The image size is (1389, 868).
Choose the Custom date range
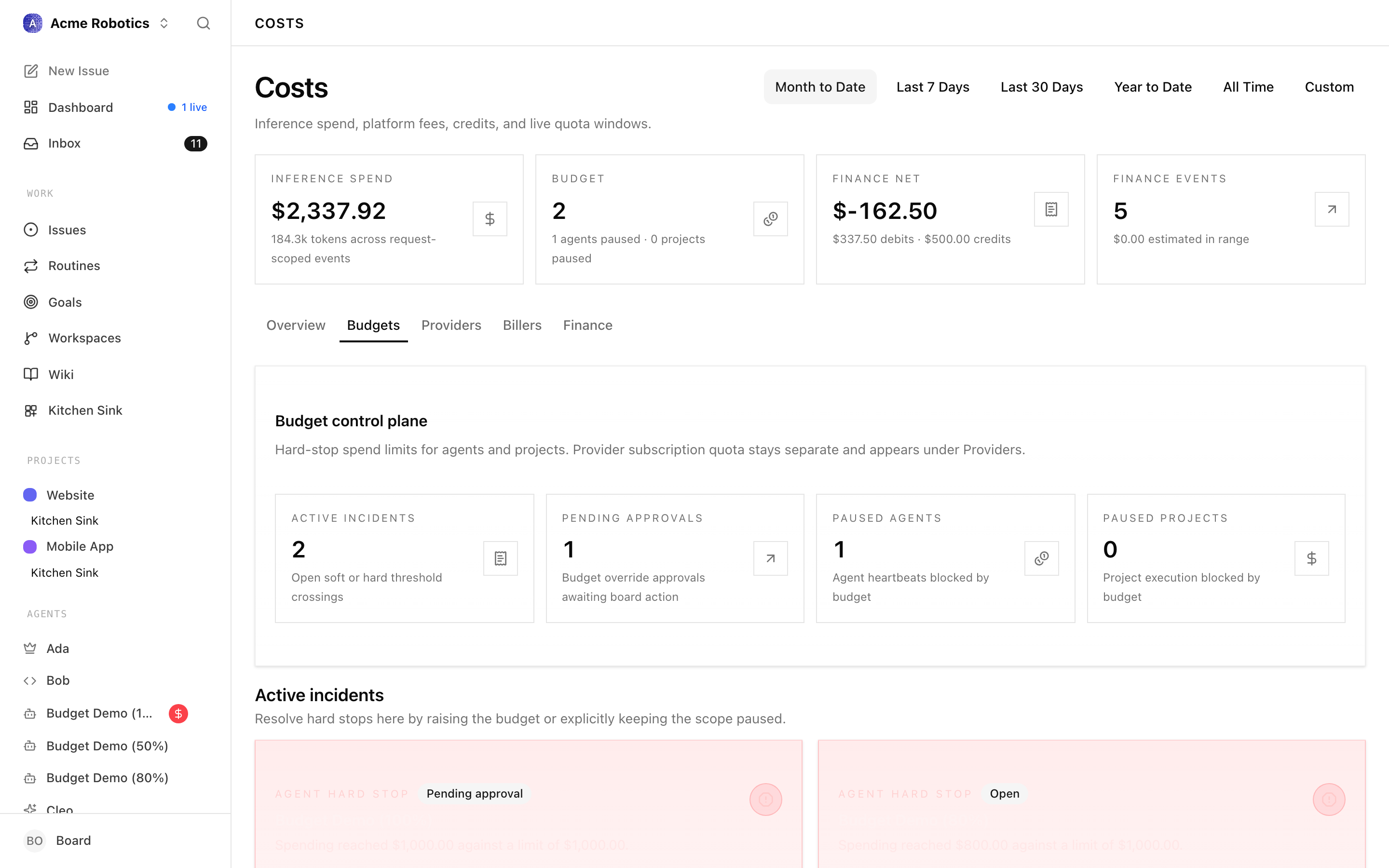pyautogui.click(x=1329, y=87)
